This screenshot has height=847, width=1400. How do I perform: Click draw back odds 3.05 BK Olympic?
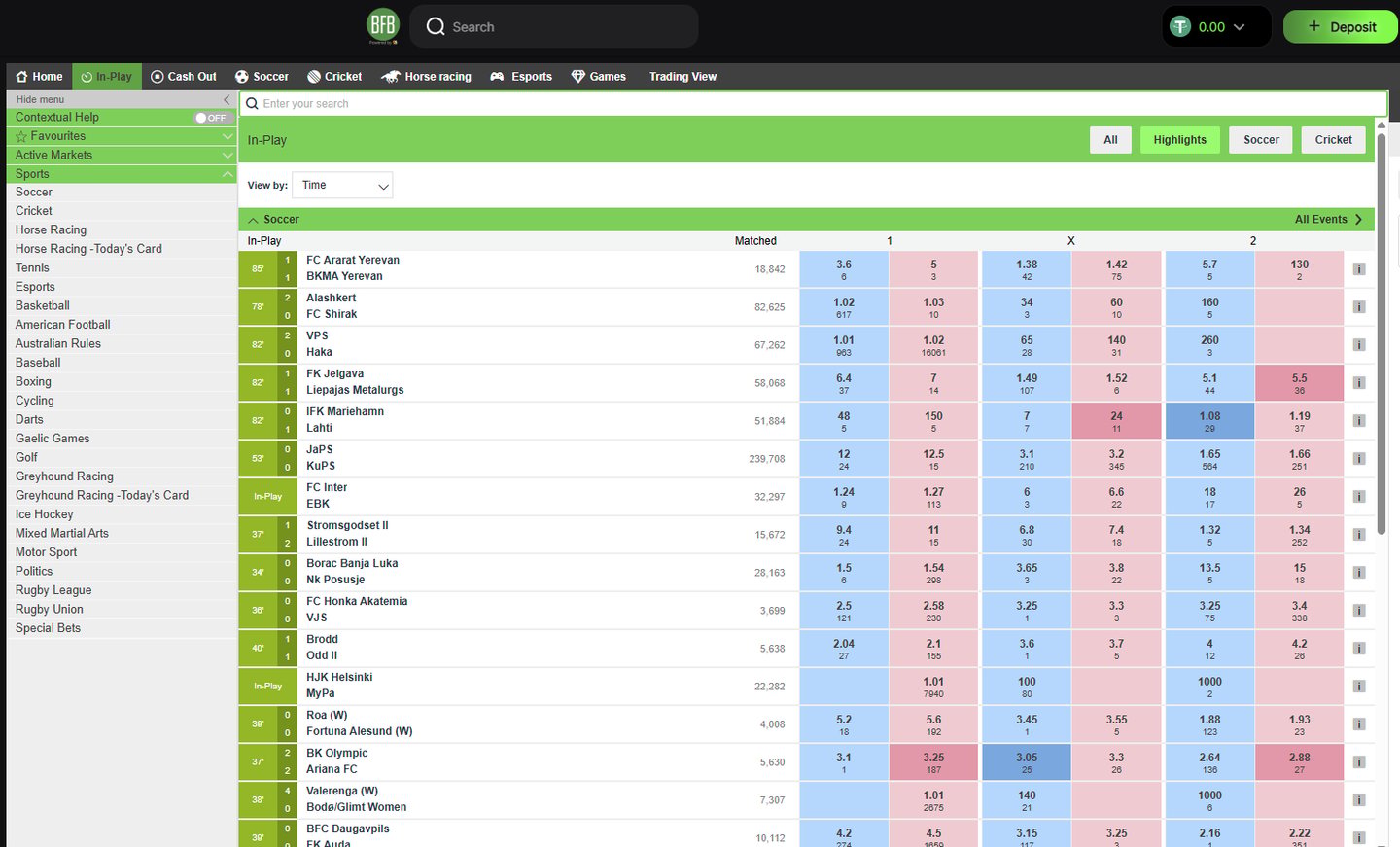tap(1027, 762)
